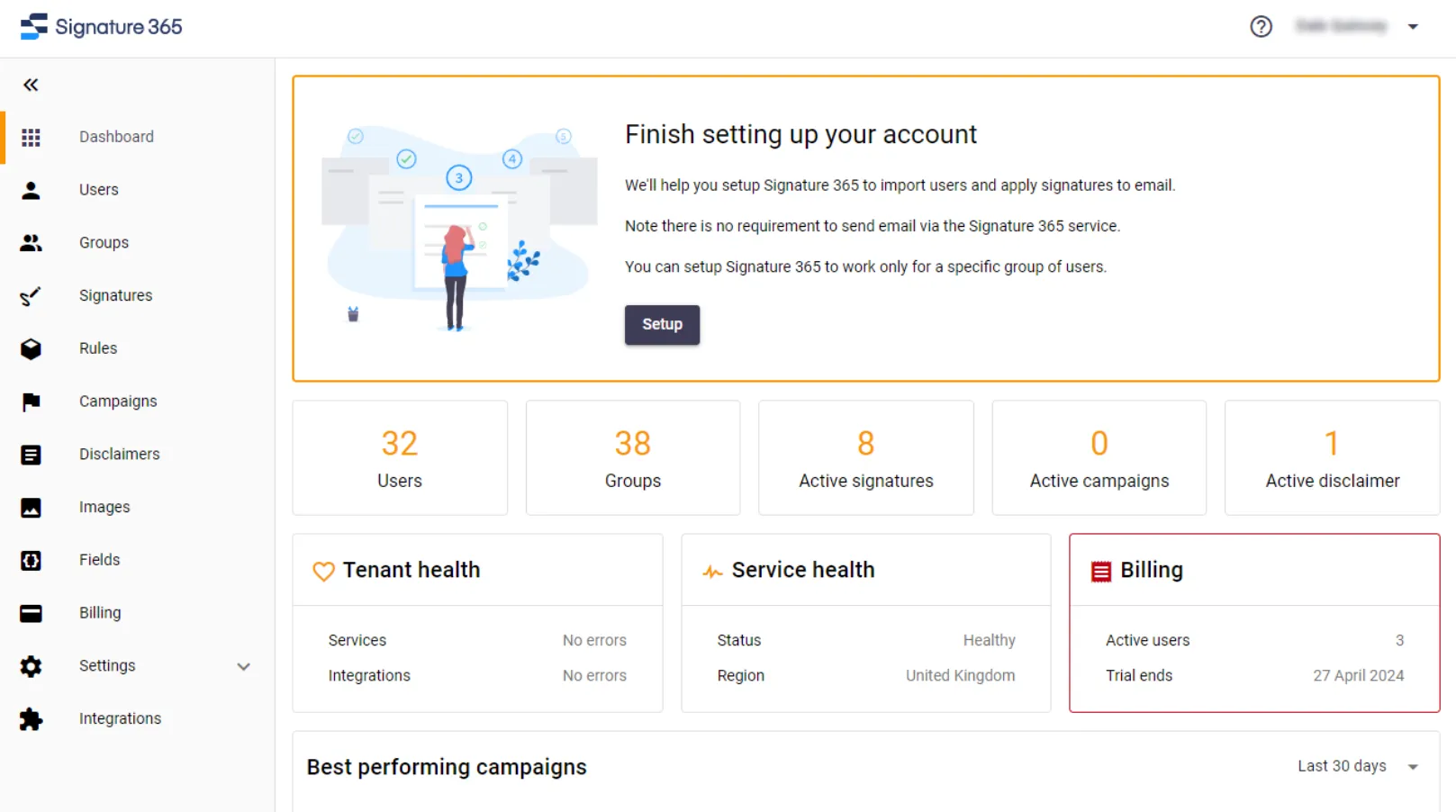Select the Rules cube icon
Screen dimensions: 1456x812
31,348
